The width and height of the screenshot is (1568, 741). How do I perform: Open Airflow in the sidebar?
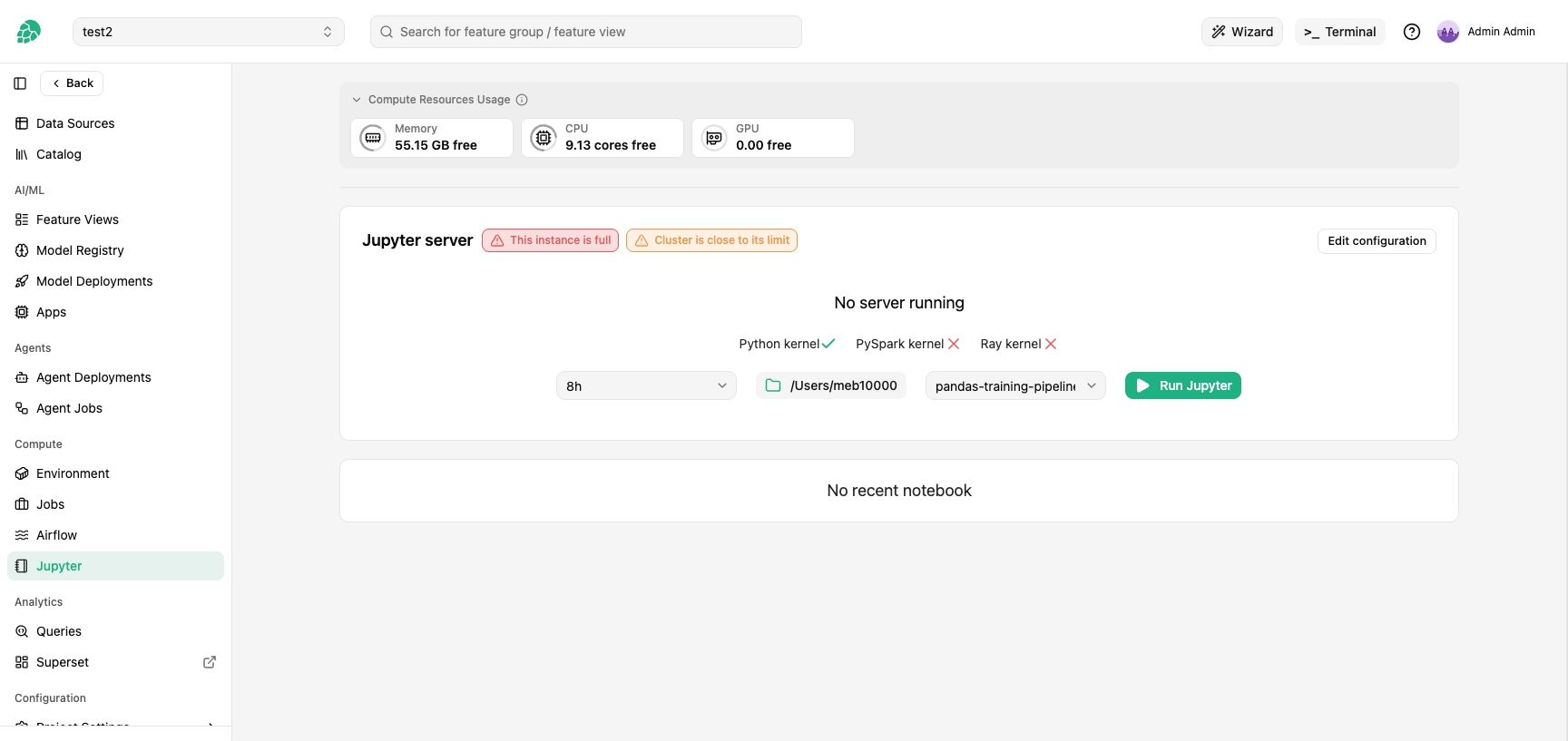pos(115,535)
